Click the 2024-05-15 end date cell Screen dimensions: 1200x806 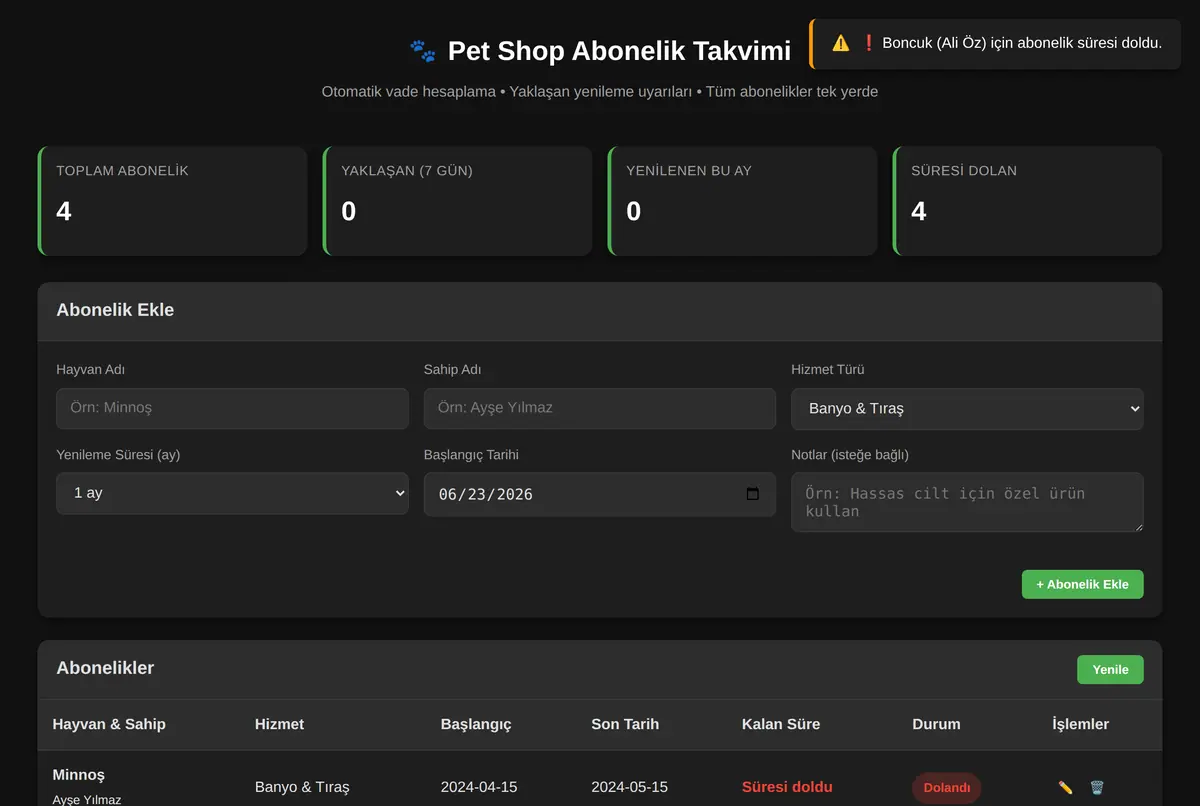click(x=629, y=787)
